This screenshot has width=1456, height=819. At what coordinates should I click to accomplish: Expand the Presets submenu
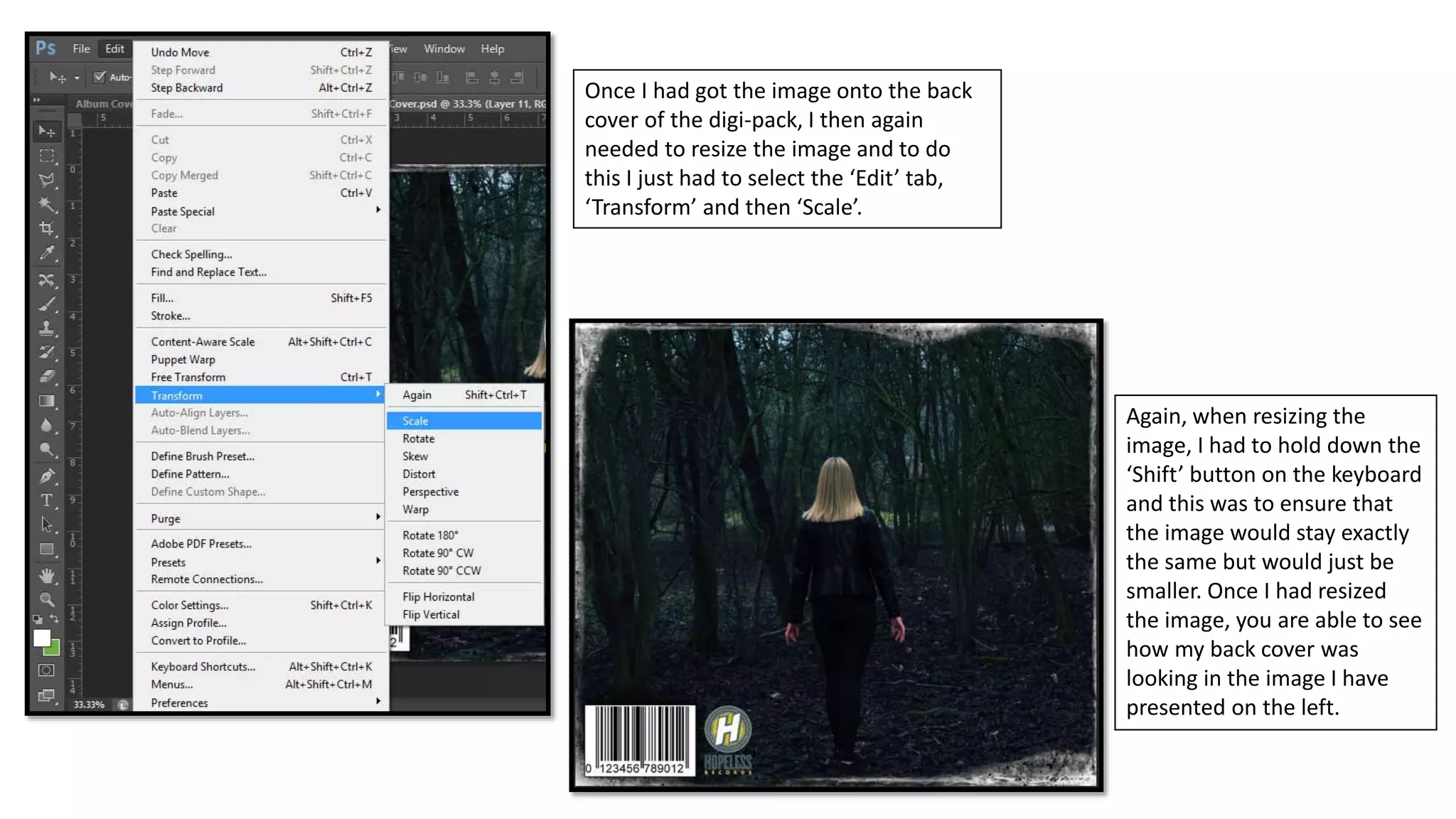click(260, 562)
